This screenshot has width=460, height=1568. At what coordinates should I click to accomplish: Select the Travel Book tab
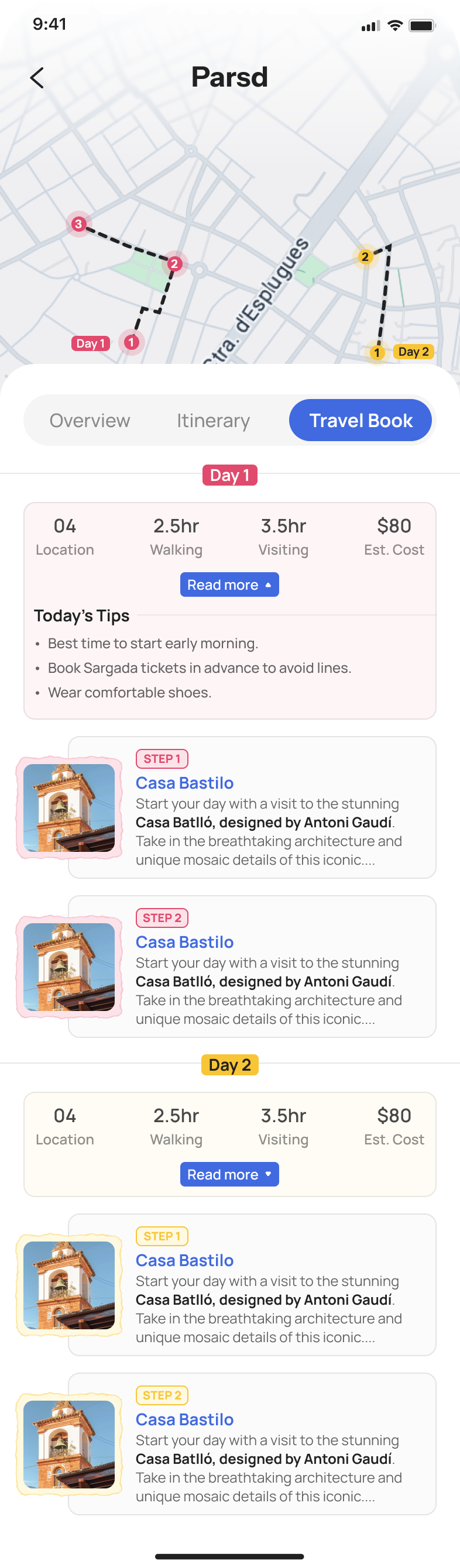tap(360, 419)
